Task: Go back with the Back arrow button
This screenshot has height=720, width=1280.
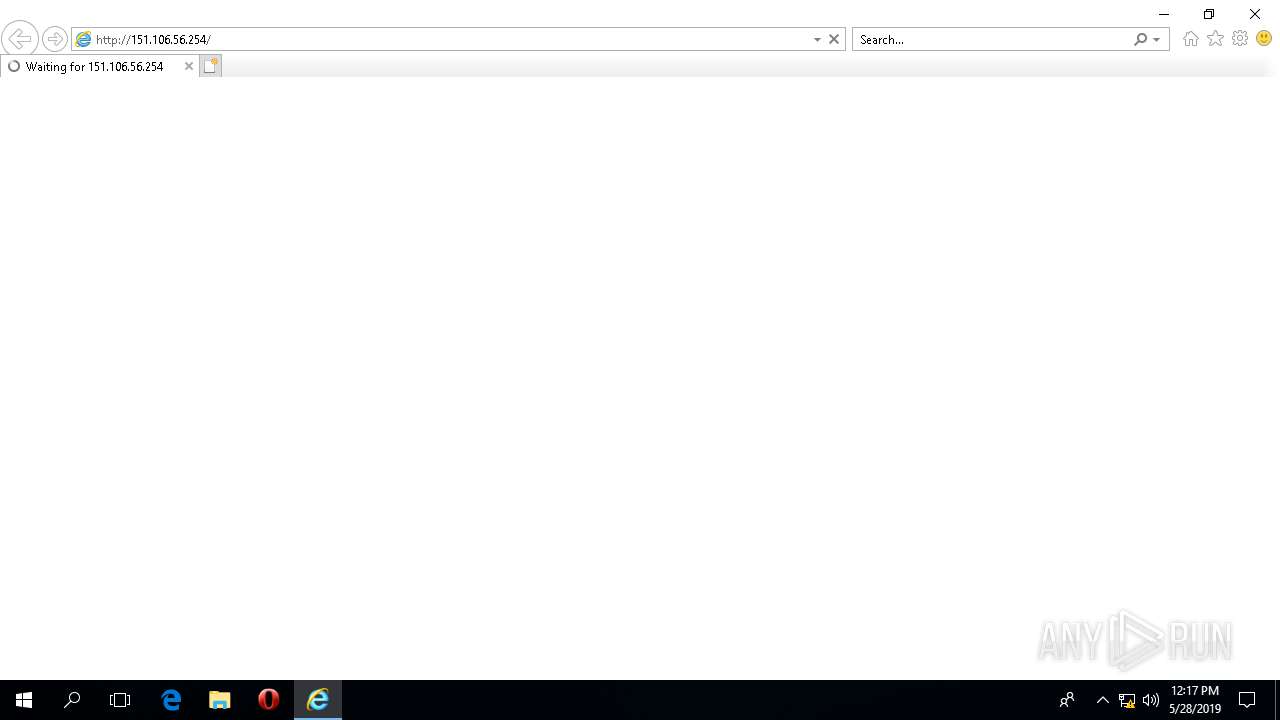Action: tap(19, 39)
